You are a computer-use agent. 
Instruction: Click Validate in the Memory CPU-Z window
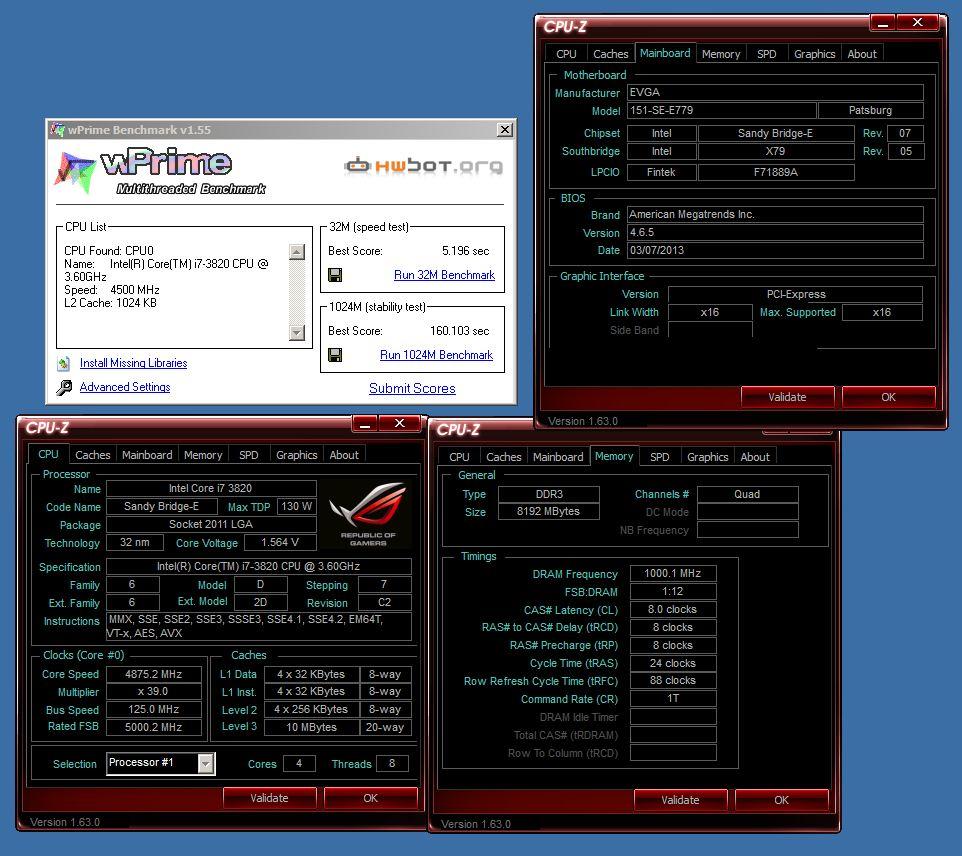point(680,800)
